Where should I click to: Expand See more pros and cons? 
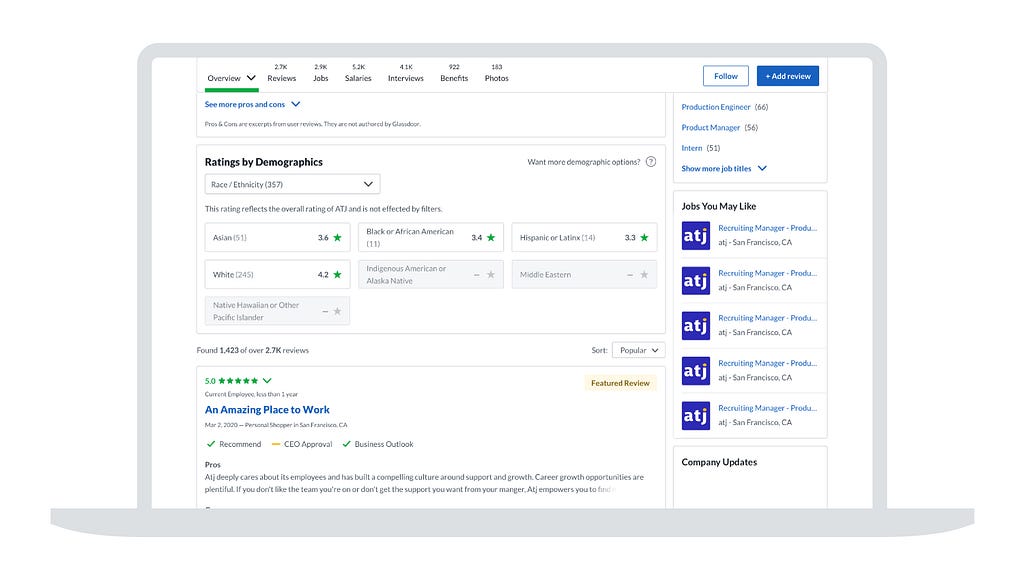(252, 104)
